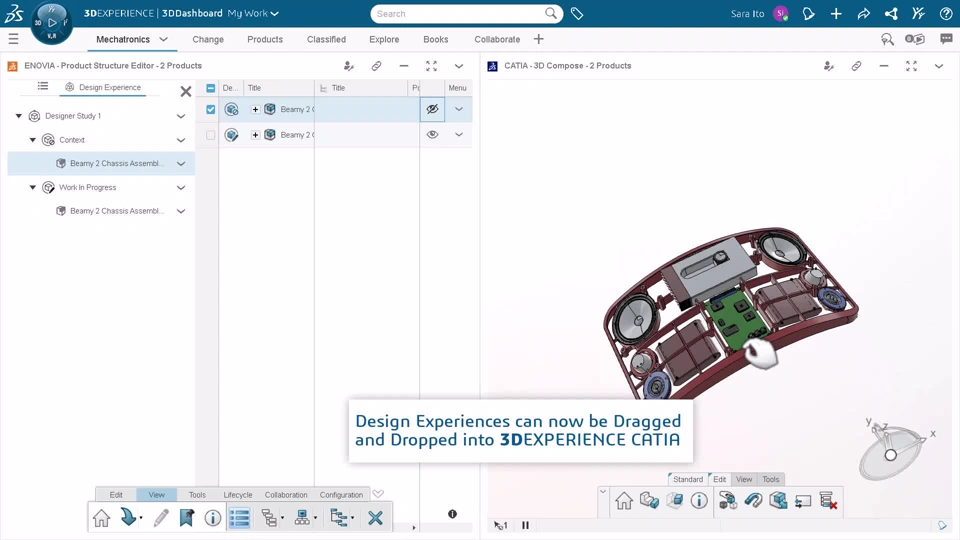Collapse the Designer Study 1 tree node
This screenshot has width=960, height=540.
19,116
